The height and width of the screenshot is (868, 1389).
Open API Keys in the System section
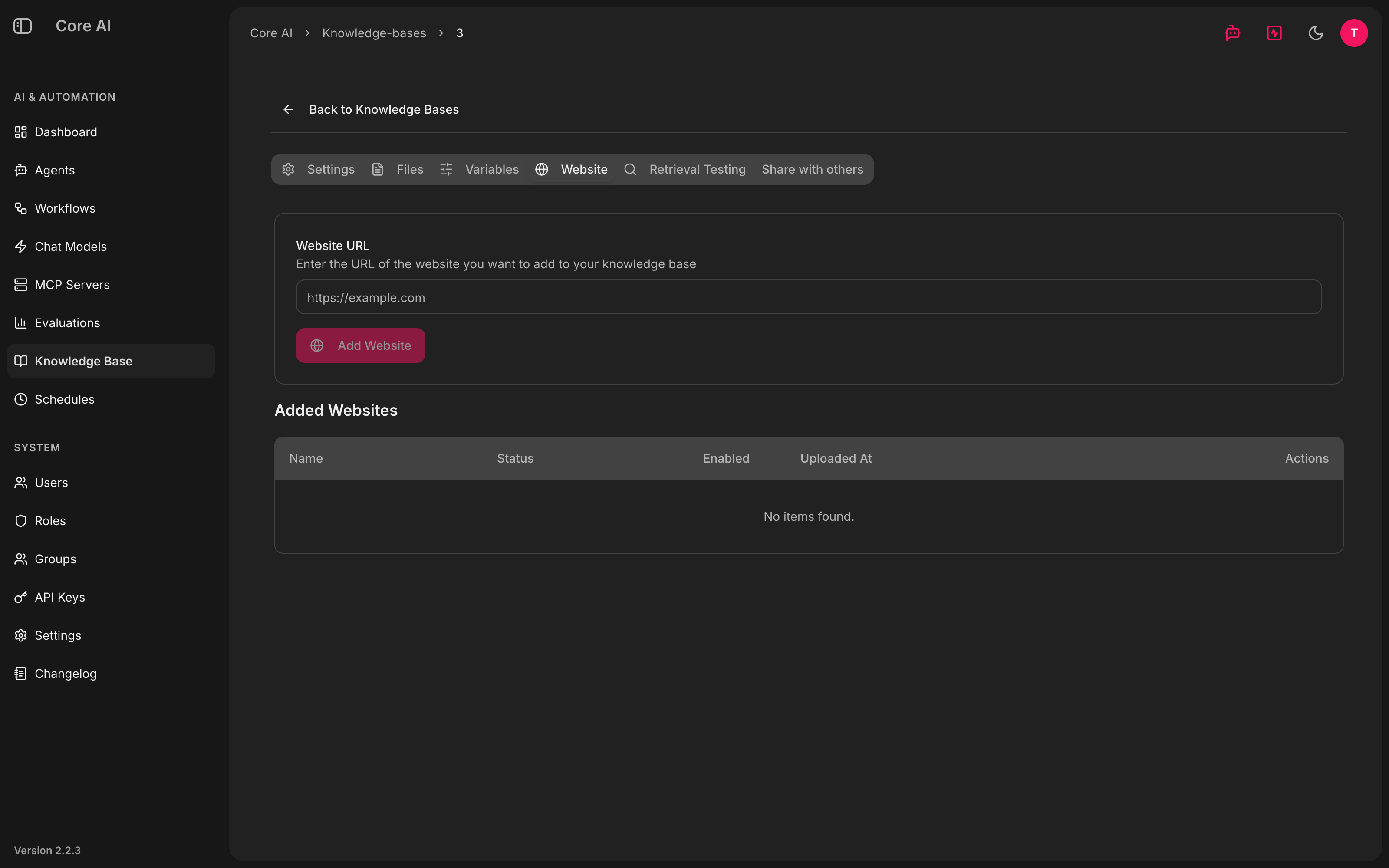[x=111, y=597]
